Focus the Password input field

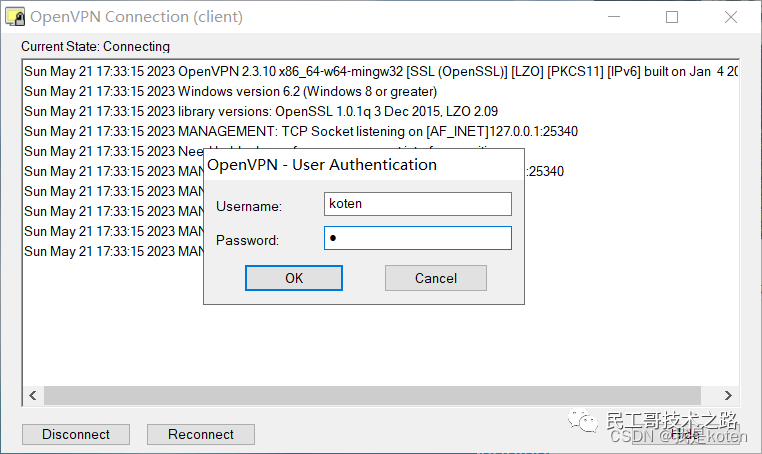418,238
